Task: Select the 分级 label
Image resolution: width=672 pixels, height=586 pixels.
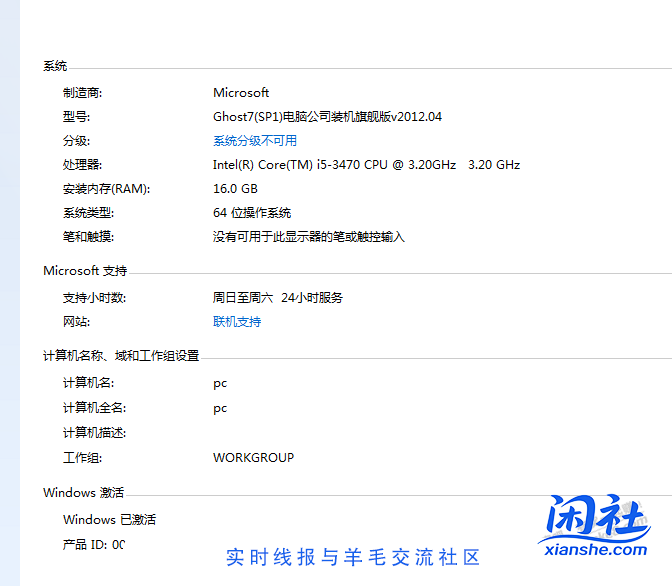Action: pos(76,141)
